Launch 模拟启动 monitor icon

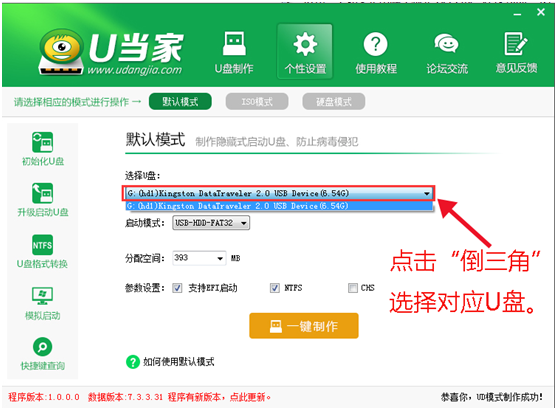[43, 296]
